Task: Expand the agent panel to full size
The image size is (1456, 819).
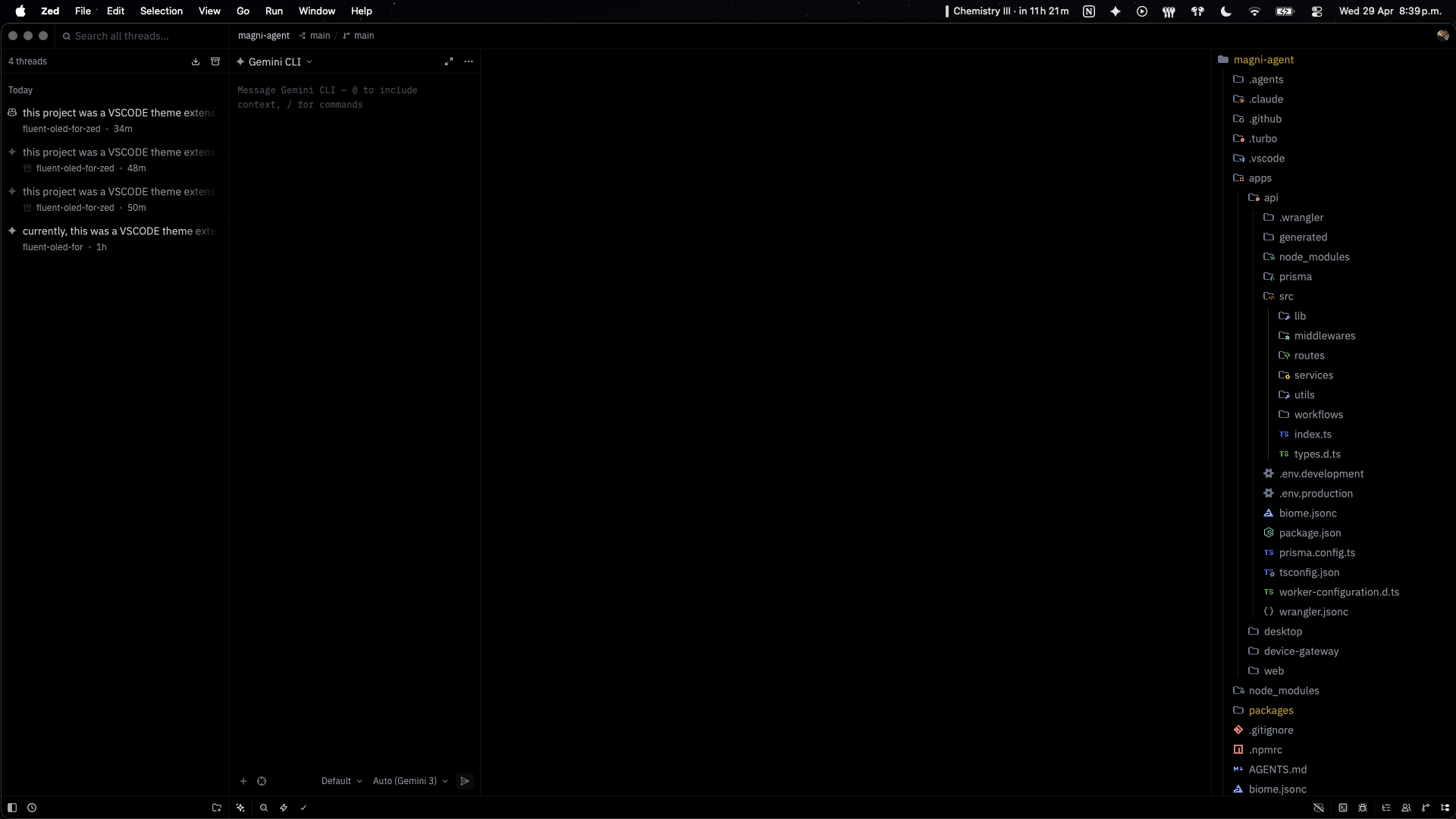Action: (x=449, y=61)
